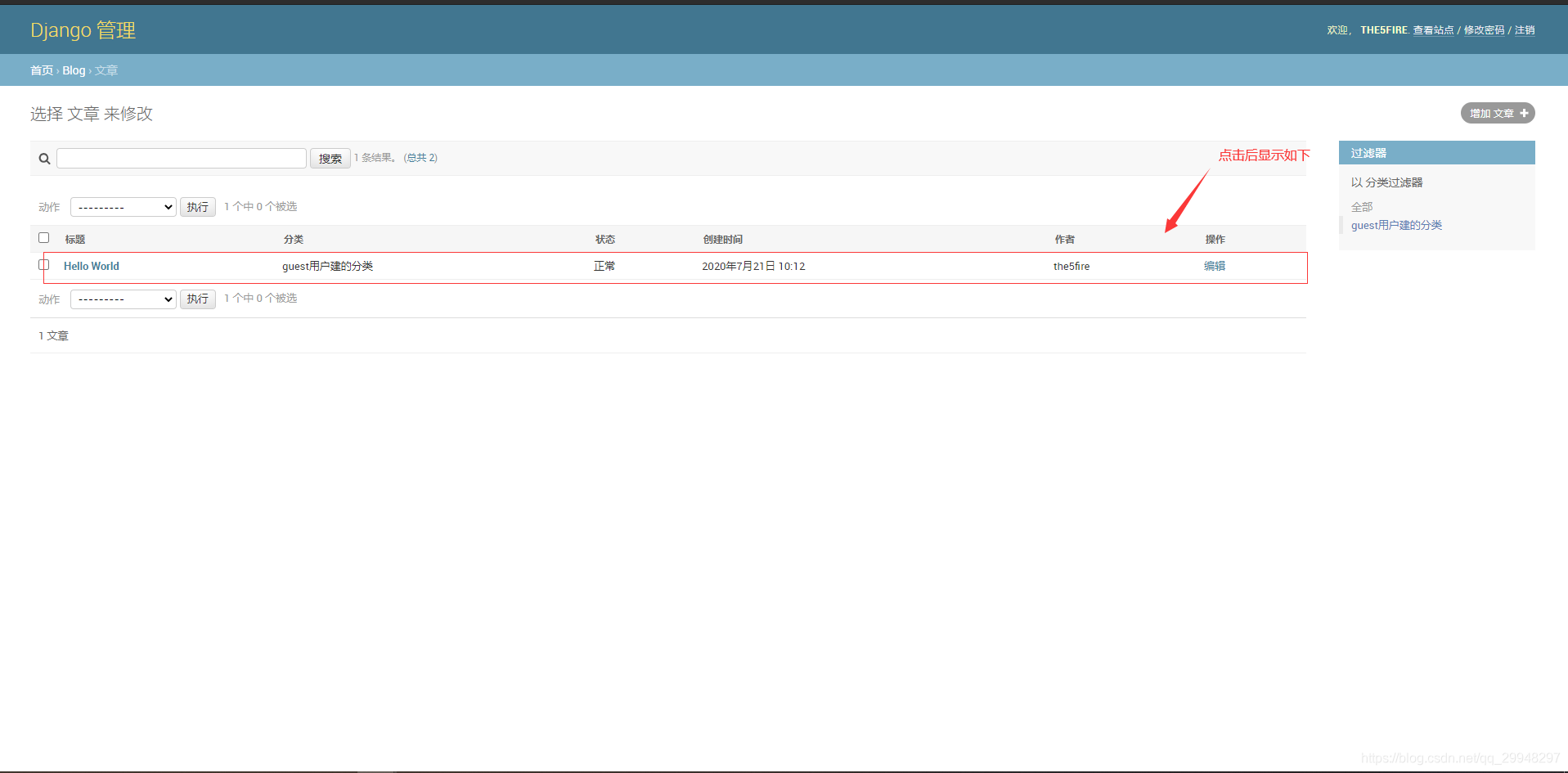Click guest用户建的分类 category cell in row

pos(328,266)
